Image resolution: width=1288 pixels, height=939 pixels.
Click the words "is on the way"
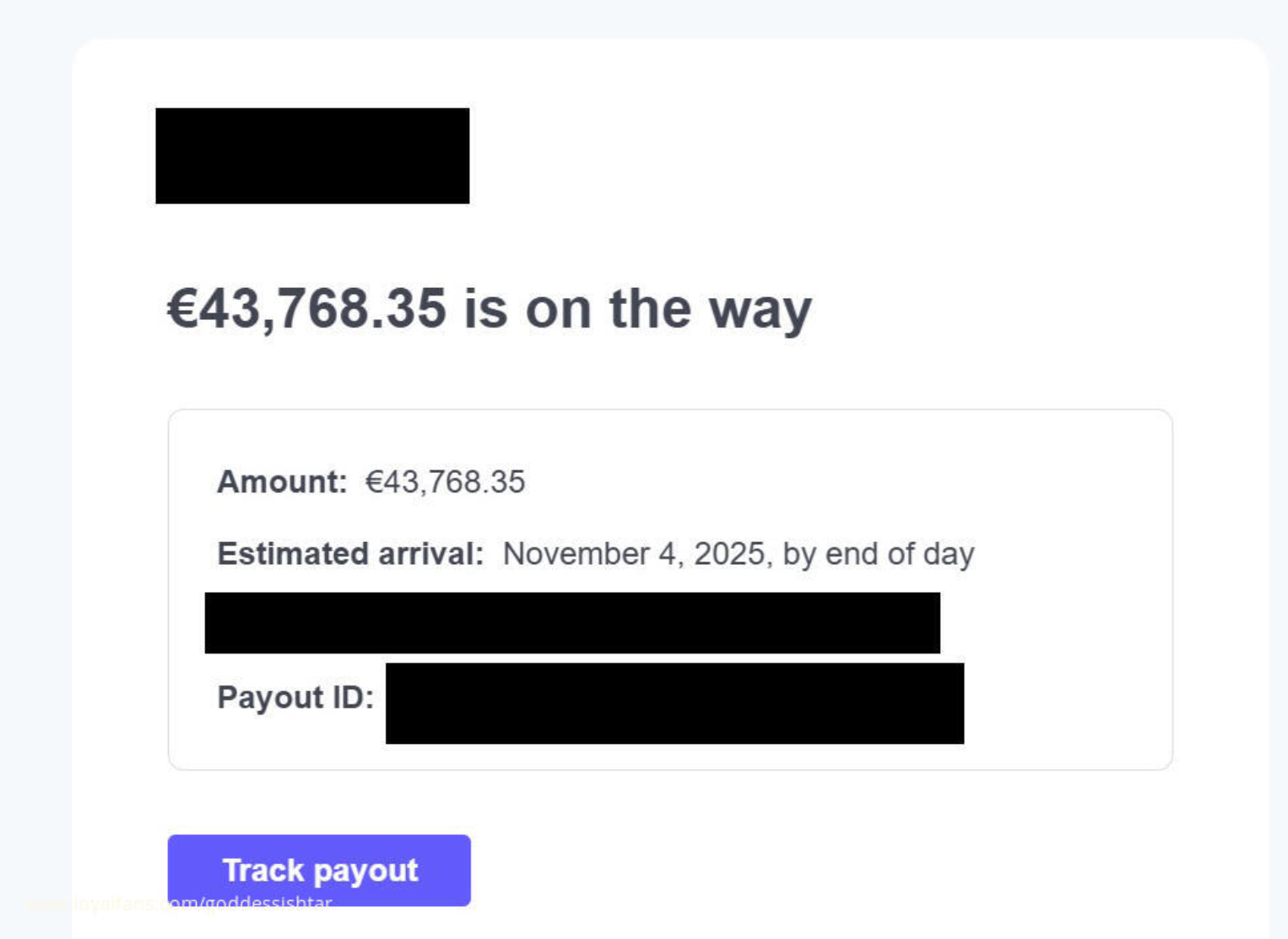(x=637, y=308)
